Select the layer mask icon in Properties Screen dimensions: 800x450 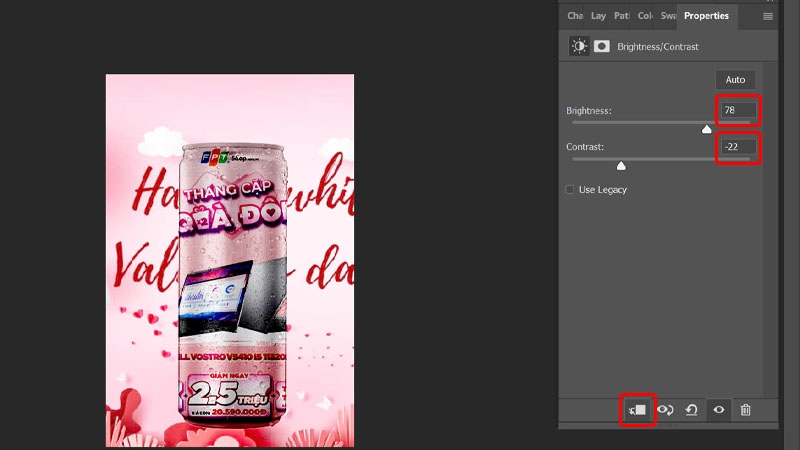point(602,46)
